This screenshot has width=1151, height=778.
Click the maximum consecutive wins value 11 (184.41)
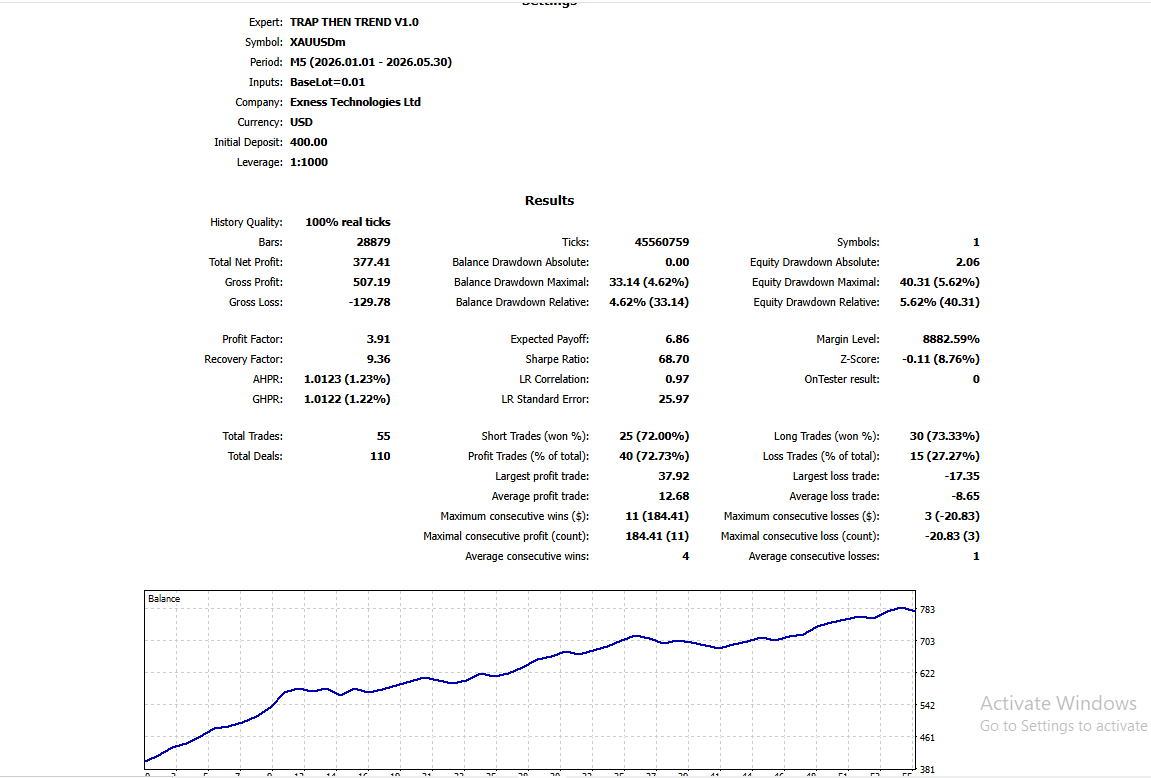coord(657,516)
